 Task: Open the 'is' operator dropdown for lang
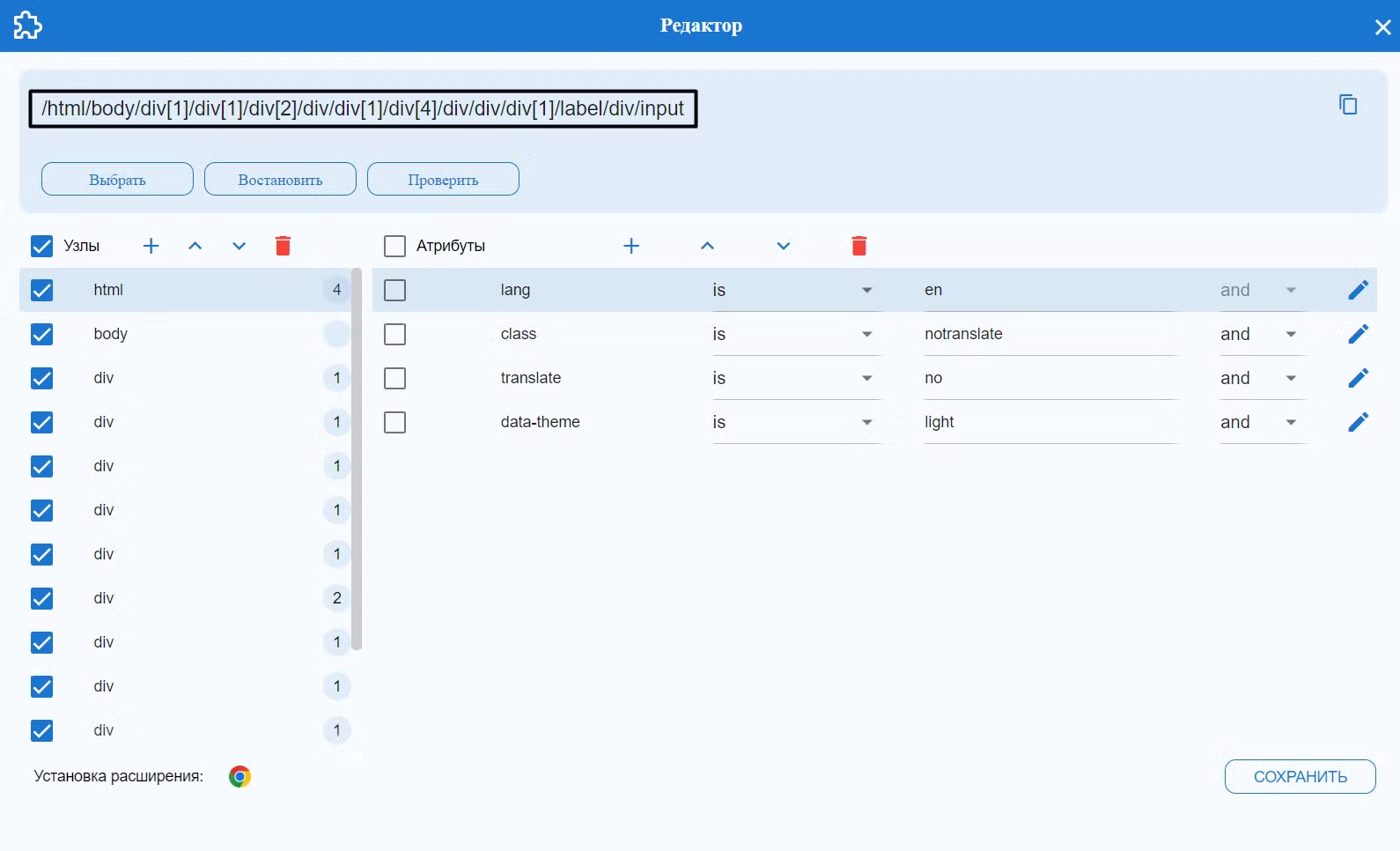(796, 290)
